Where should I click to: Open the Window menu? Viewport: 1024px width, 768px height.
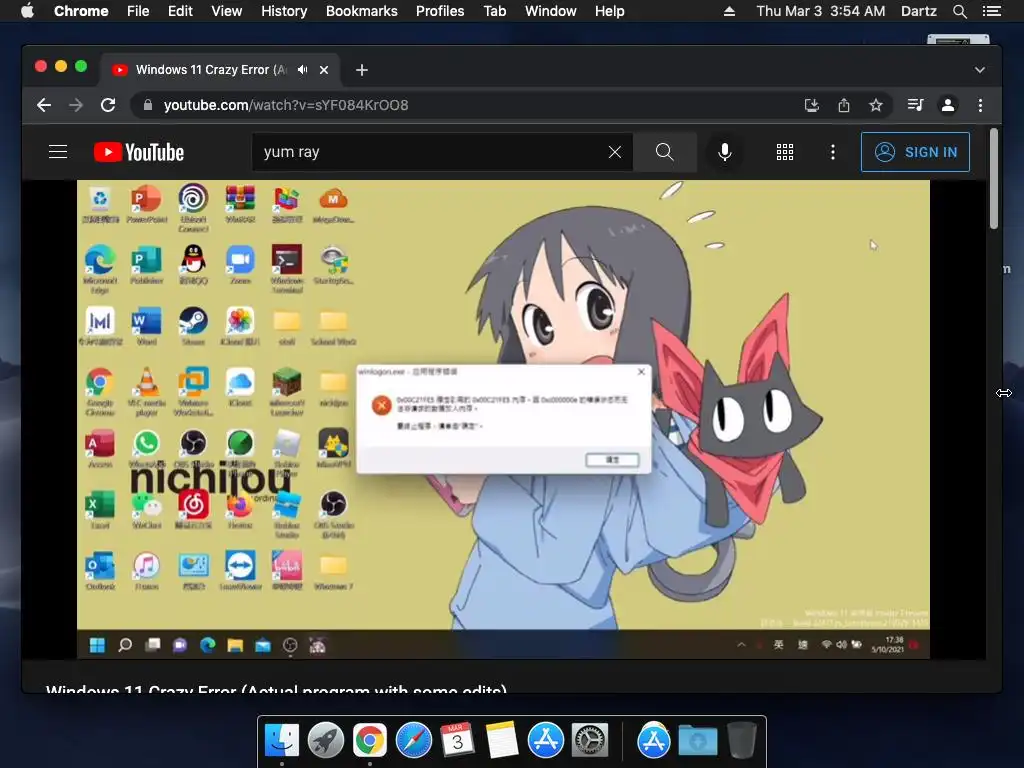551,11
